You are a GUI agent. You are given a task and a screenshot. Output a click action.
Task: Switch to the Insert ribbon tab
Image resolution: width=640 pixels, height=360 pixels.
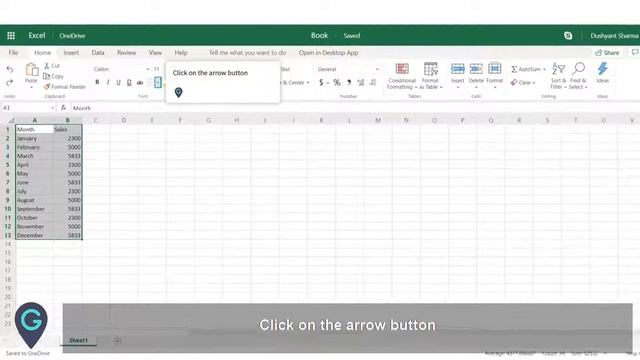coord(71,53)
